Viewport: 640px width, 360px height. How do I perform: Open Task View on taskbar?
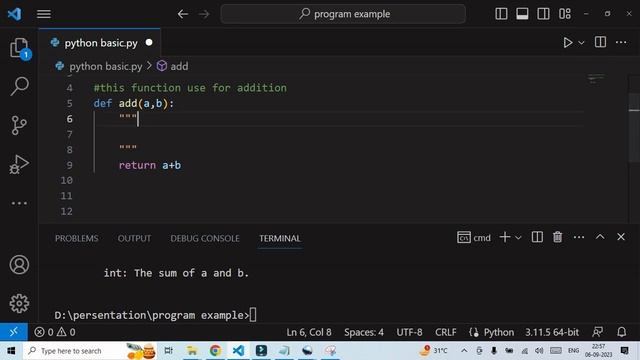(168, 351)
